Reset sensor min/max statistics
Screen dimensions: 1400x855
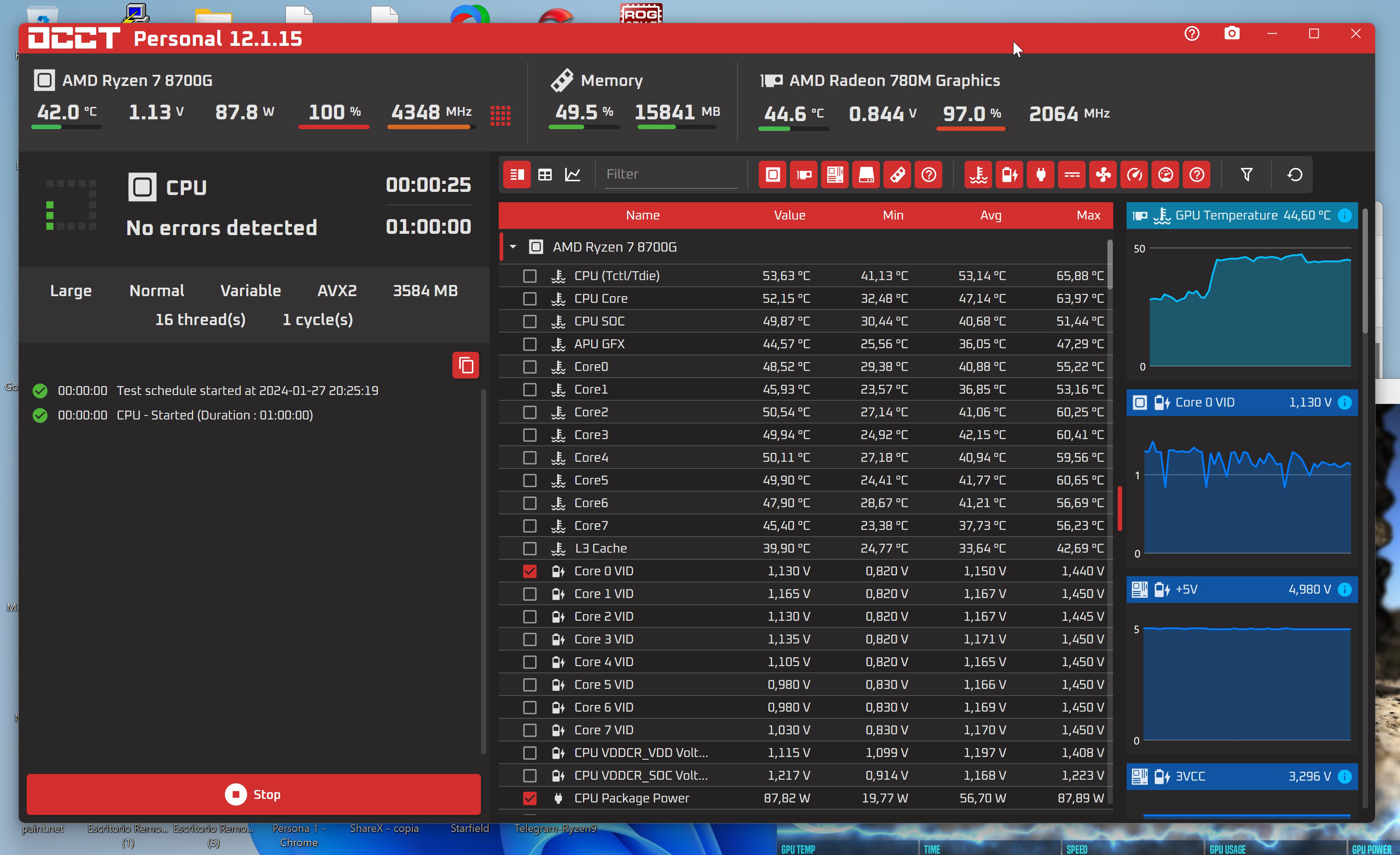point(1295,175)
